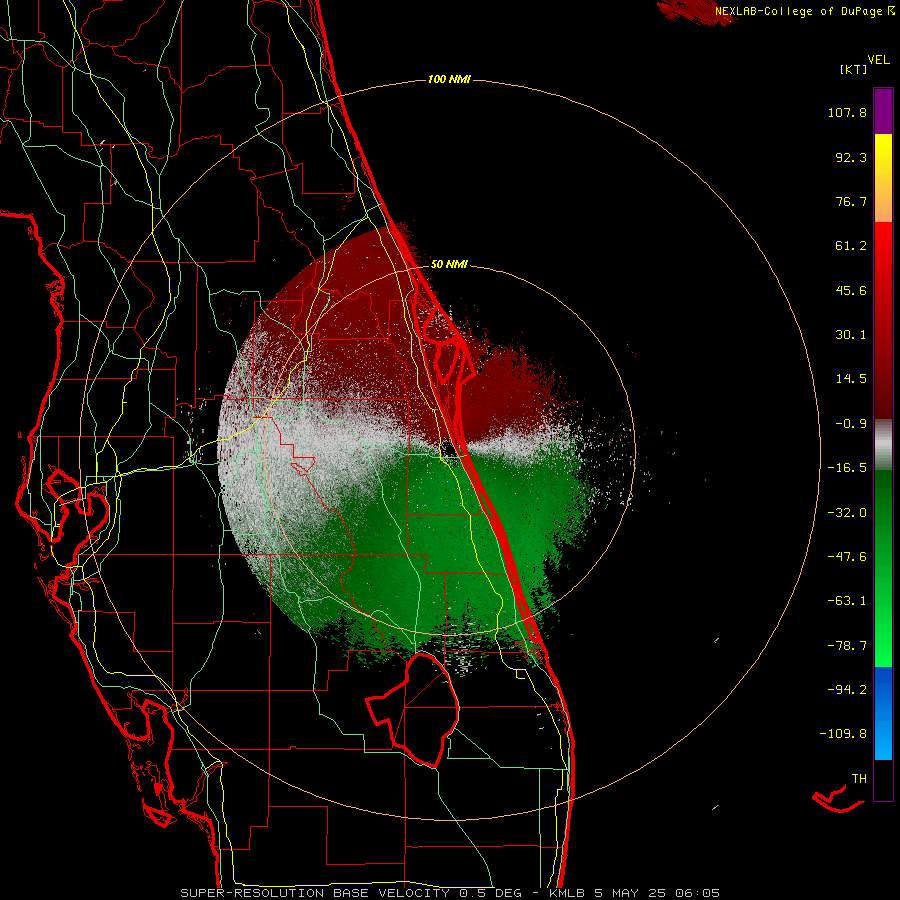Click the -63.1 legend value
Image resolution: width=900 pixels, height=900 pixels.
(847, 601)
